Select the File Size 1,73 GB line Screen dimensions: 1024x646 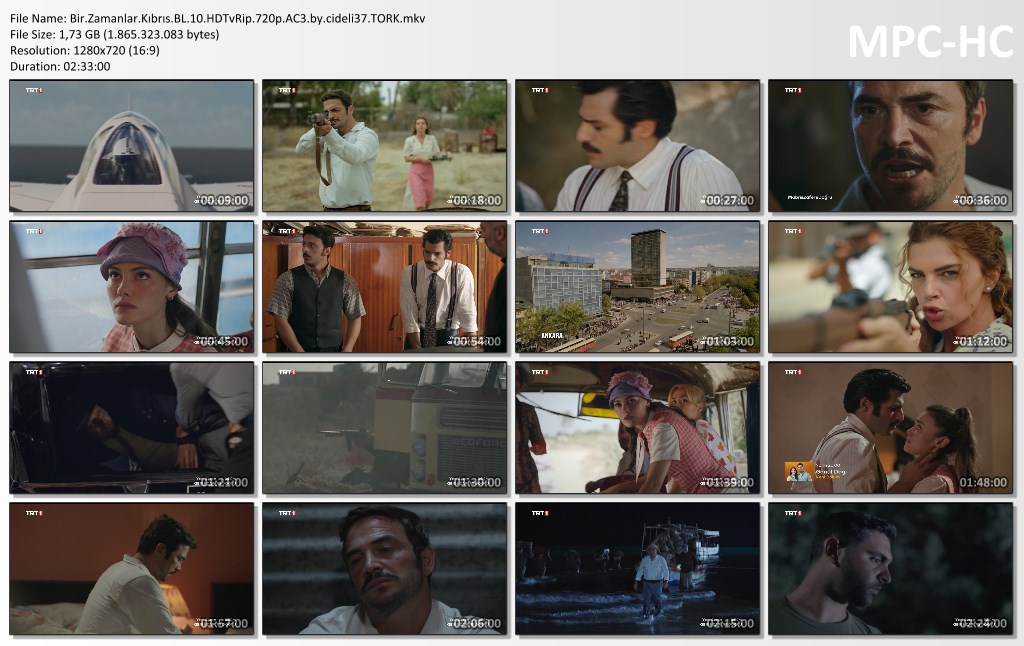pos(114,35)
